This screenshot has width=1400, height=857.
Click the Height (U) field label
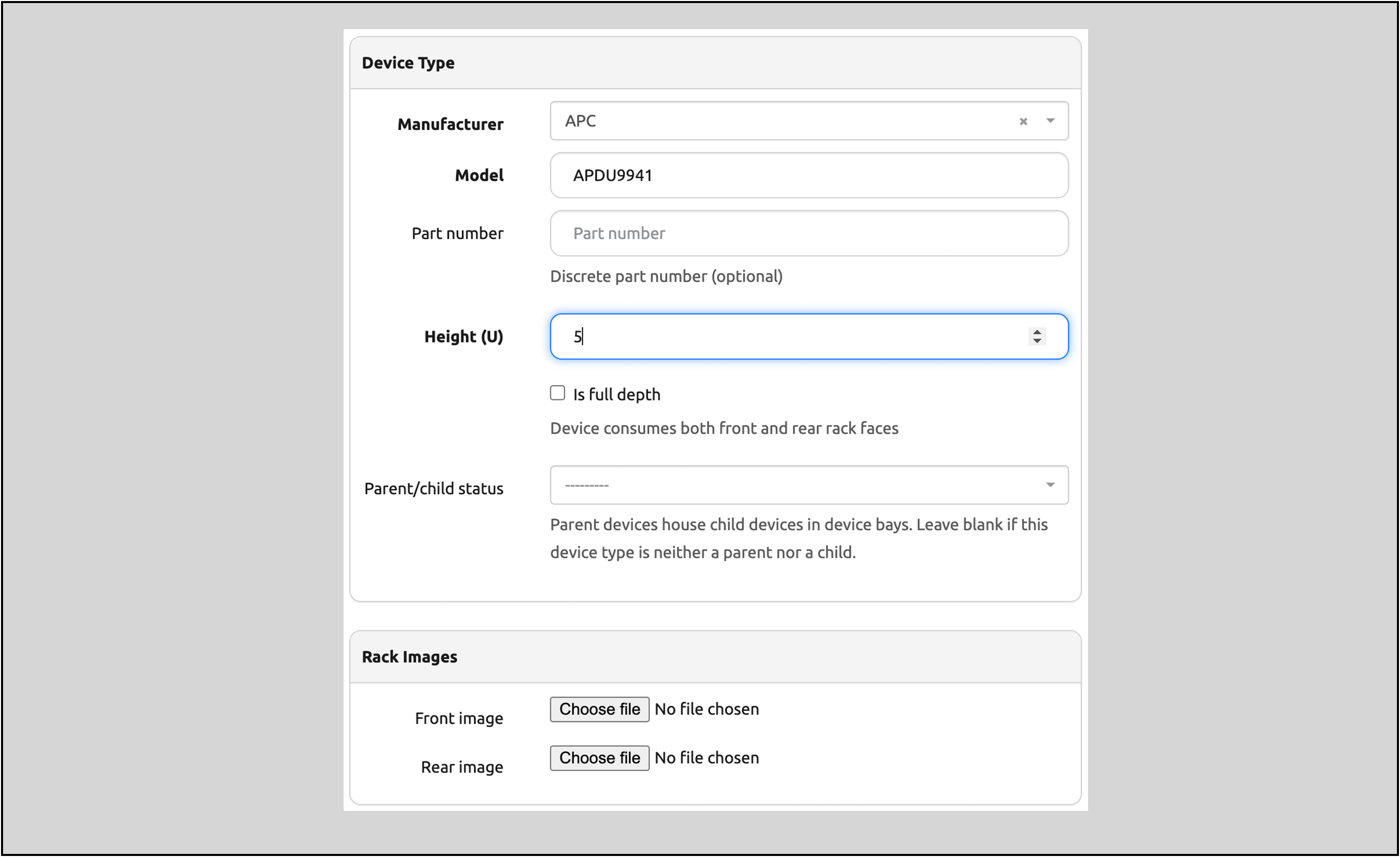point(464,336)
